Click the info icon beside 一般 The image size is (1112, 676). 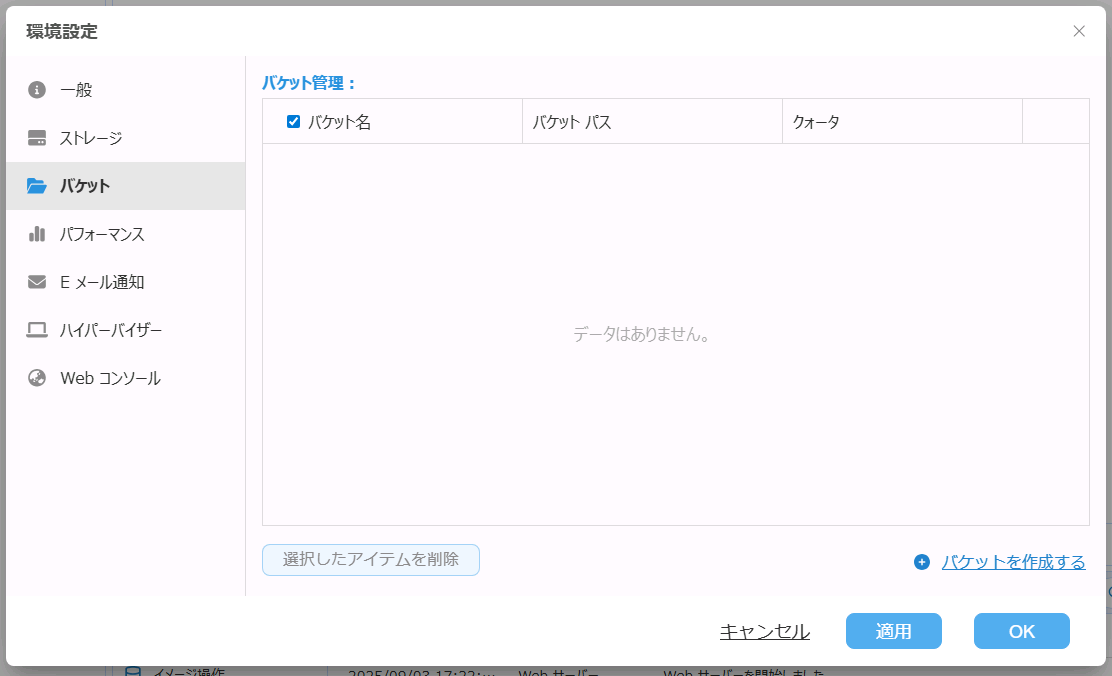point(37,90)
